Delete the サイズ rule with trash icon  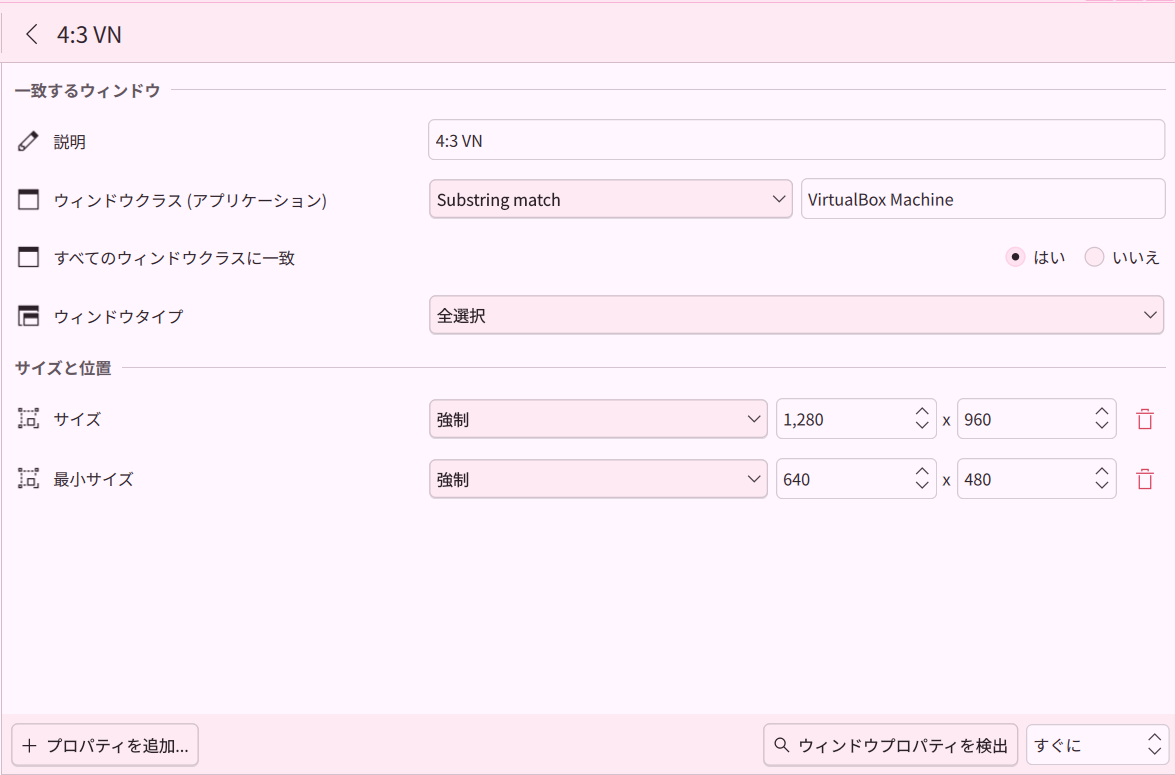click(1145, 419)
